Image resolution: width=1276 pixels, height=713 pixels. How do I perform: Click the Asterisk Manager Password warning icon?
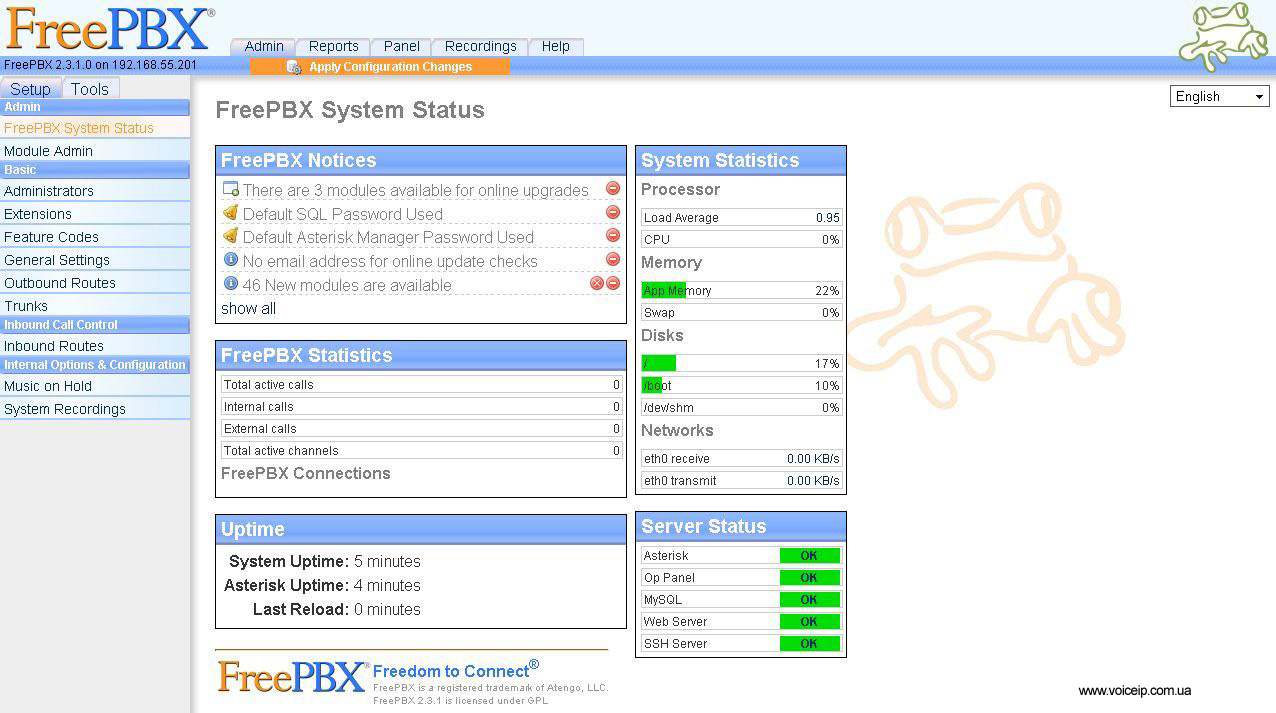click(x=231, y=236)
